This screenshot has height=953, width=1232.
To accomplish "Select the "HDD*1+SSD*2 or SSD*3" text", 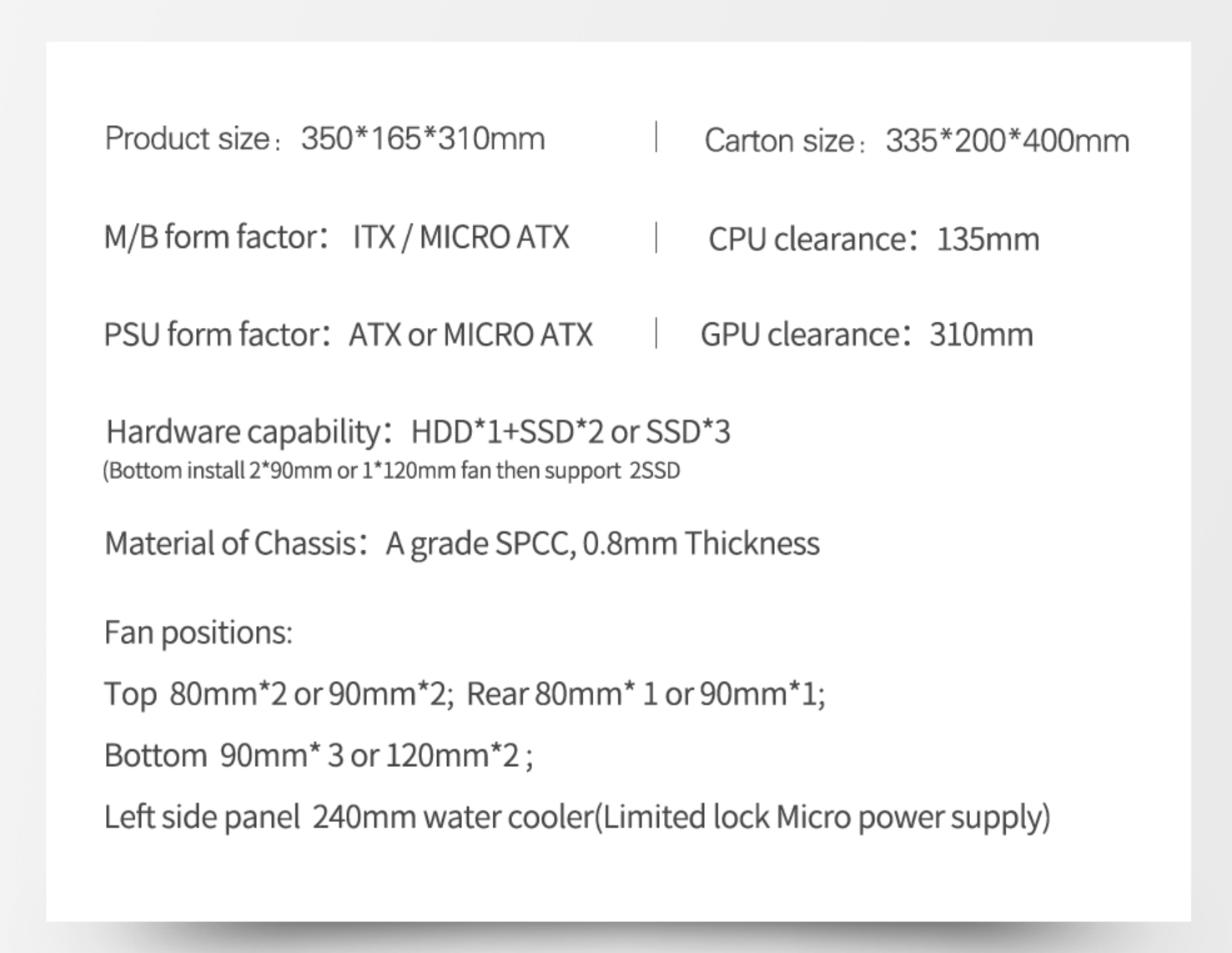I will click(571, 431).
